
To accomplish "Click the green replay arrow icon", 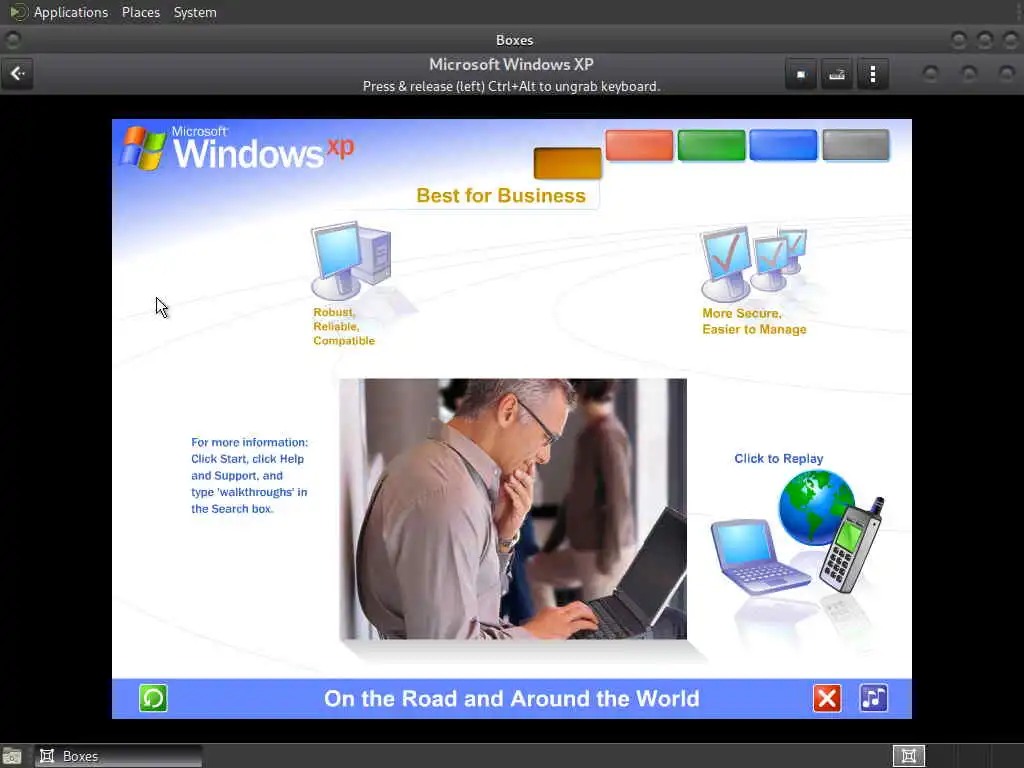I will [153, 698].
